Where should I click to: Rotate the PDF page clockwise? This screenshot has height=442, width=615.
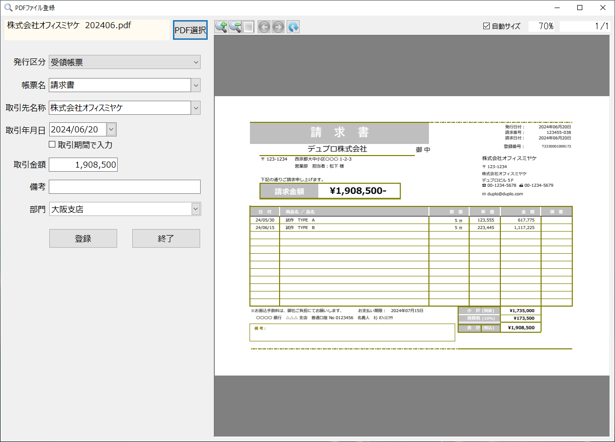pos(293,27)
